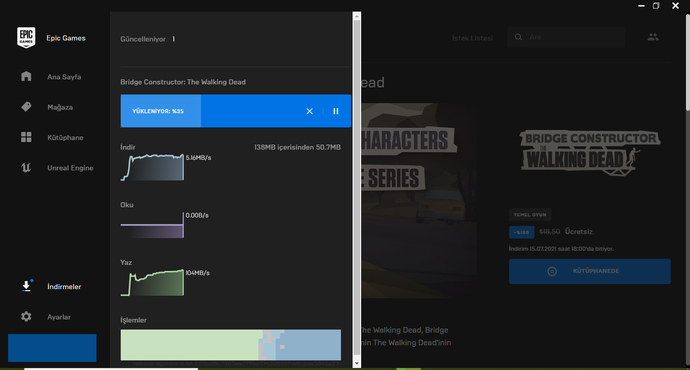
Task: Click the blue button at sidebar bottom
Action: coord(52,348)
